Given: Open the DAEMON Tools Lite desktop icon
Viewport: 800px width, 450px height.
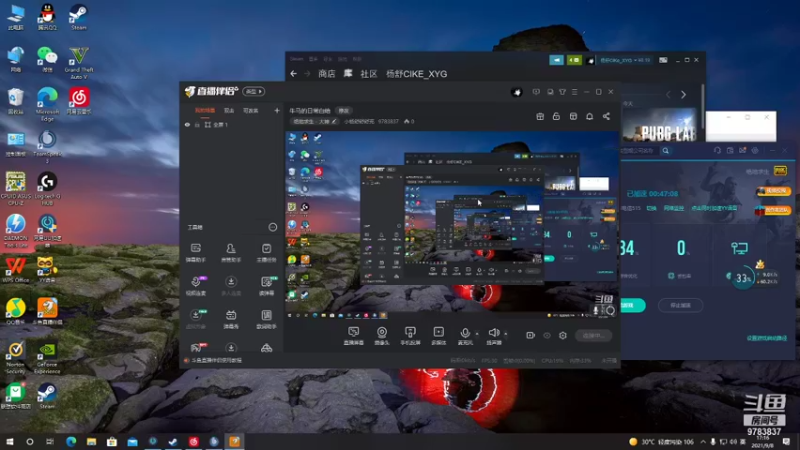Looking at the screenshot, I should coord(15,231).
